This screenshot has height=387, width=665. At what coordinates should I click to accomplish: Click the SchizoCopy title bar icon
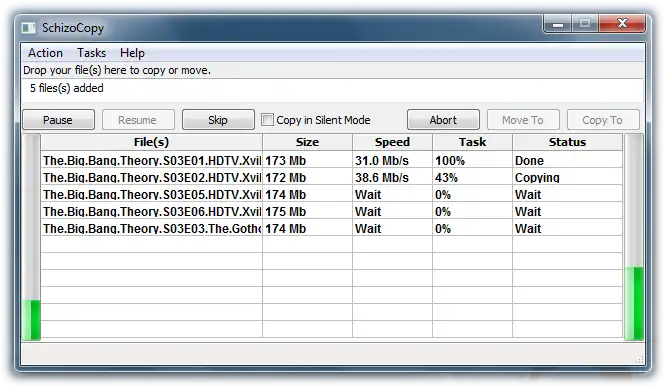coord(29,28)
